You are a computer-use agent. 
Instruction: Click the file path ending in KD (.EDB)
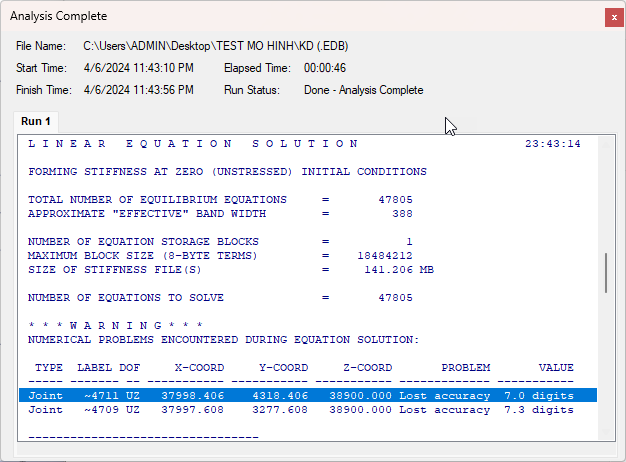click(x=215, y=46)
